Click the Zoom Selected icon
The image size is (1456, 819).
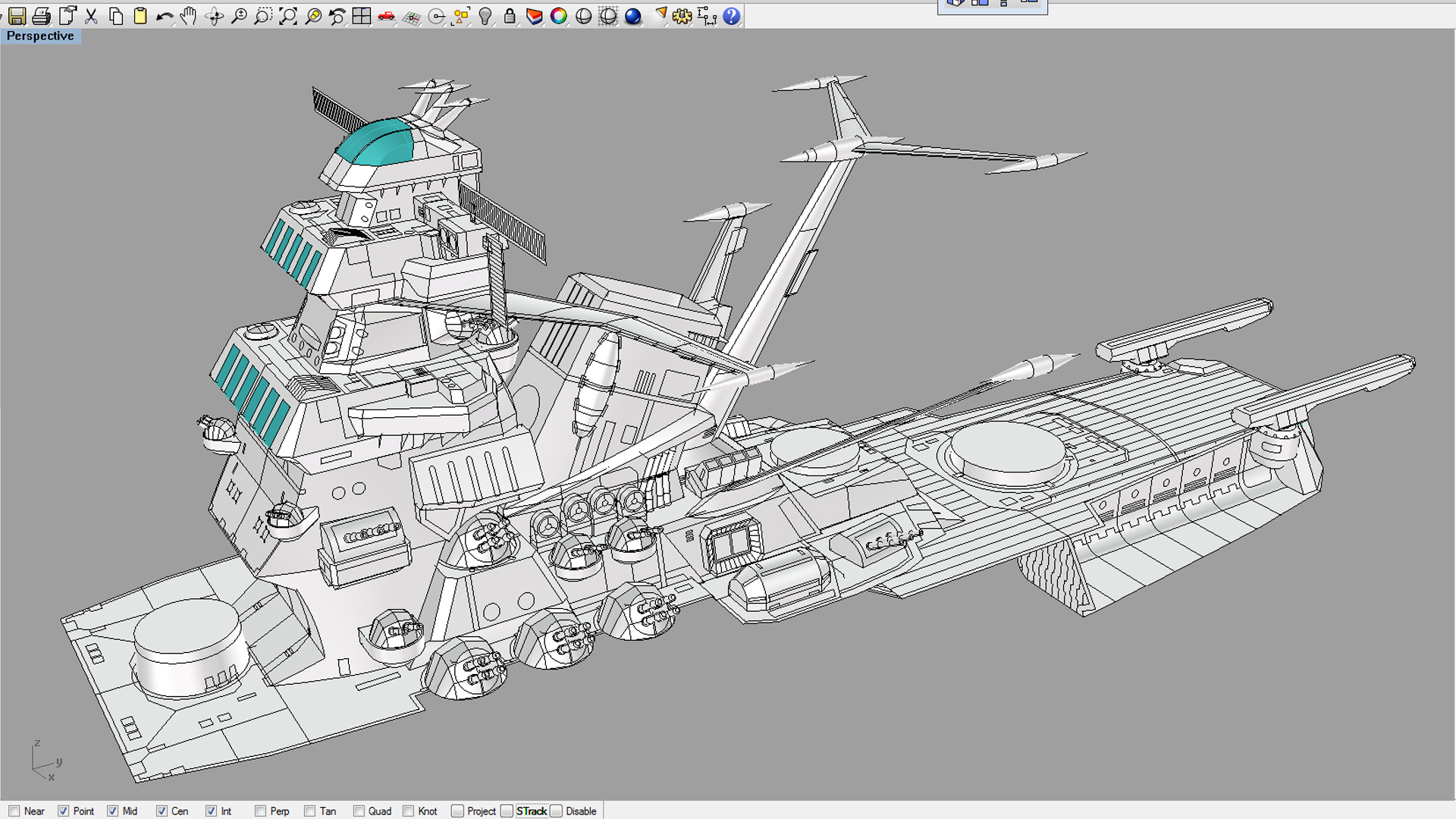click(312, 16)
